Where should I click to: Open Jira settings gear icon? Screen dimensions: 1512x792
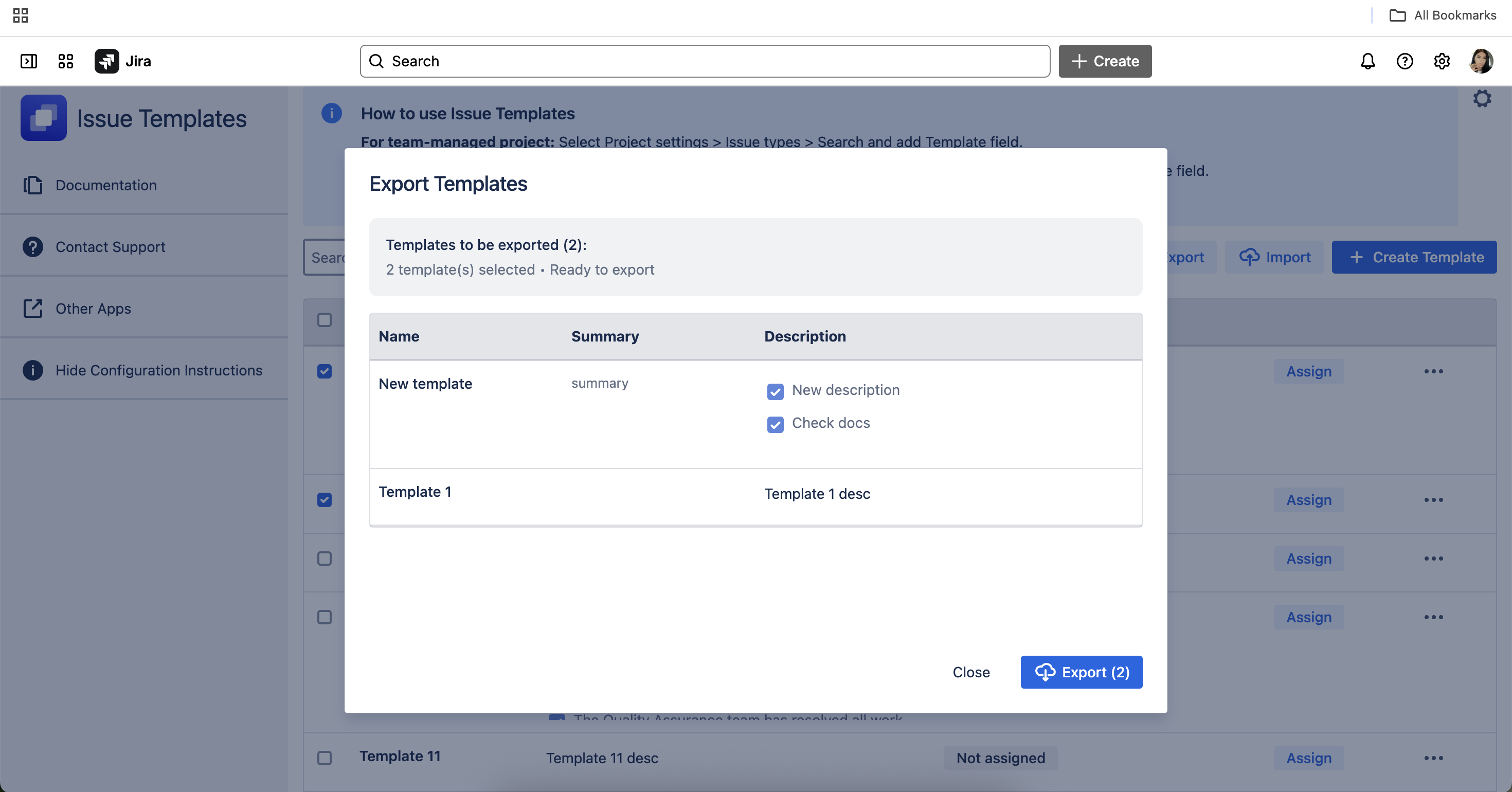click(1442, 61)
